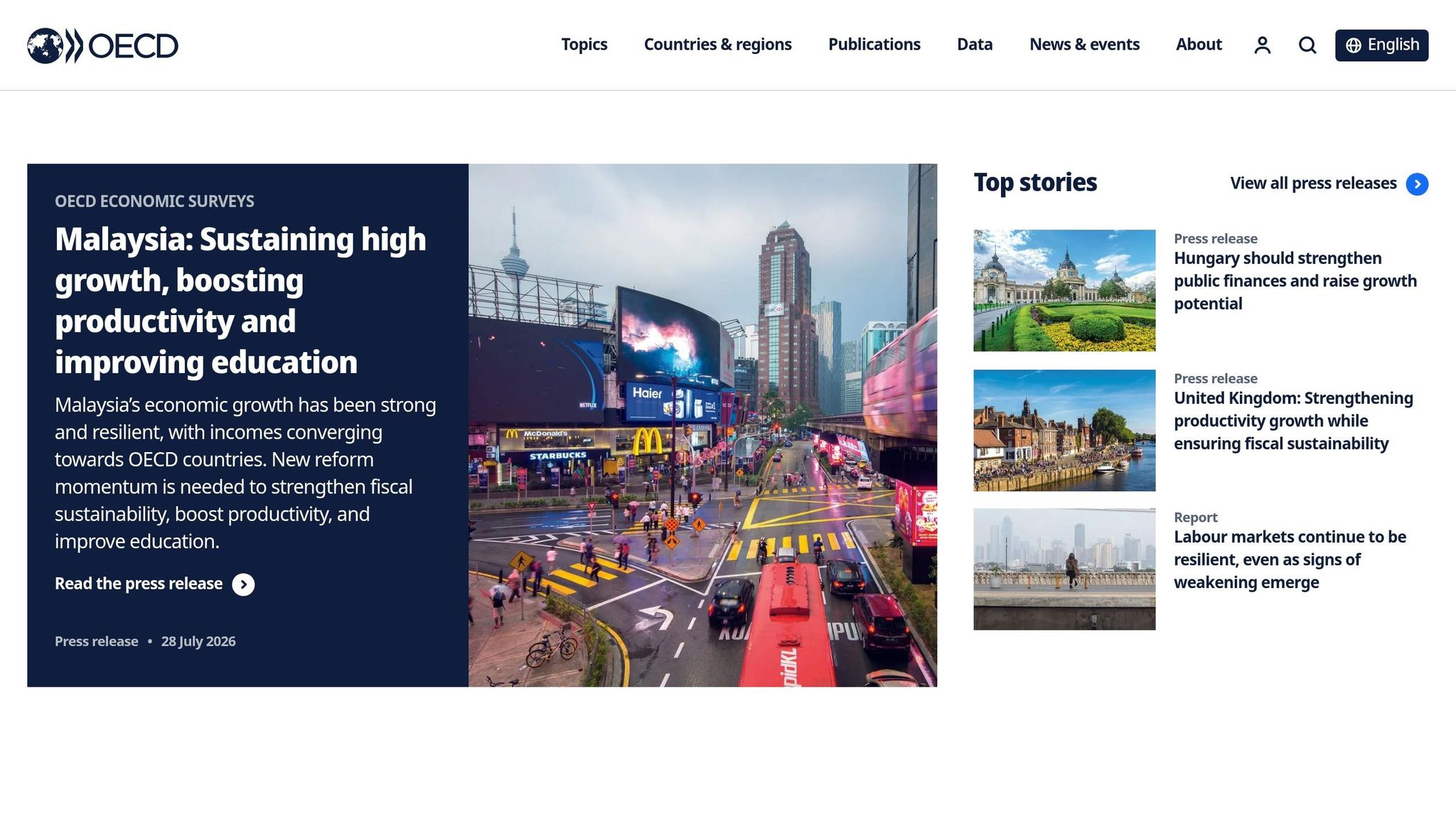The width and height of the screenshot is (1456, 819).
Task: Click the arrow beside Read the press release
Action: click(x=243, y=584)
